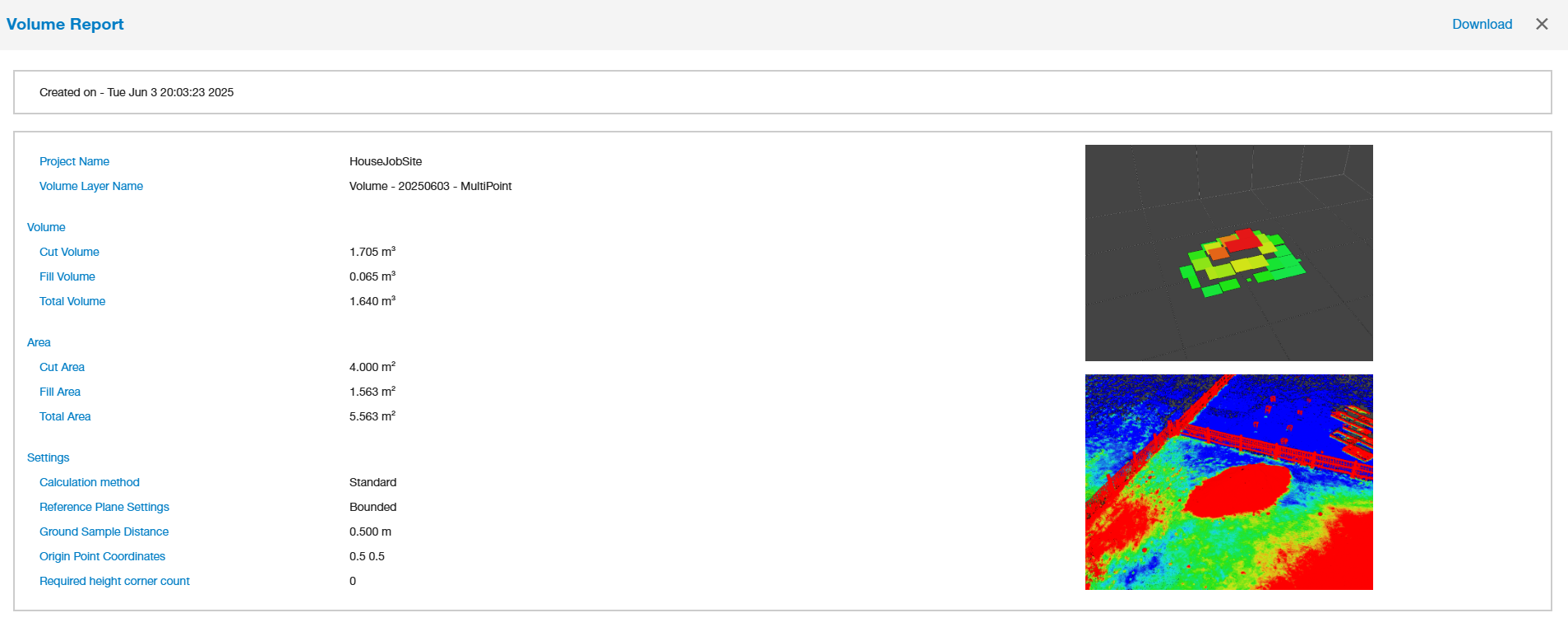Click the Ground Sample Distance label
The width and height of the screenshot is (1568, 636).
tap(104, 532)
